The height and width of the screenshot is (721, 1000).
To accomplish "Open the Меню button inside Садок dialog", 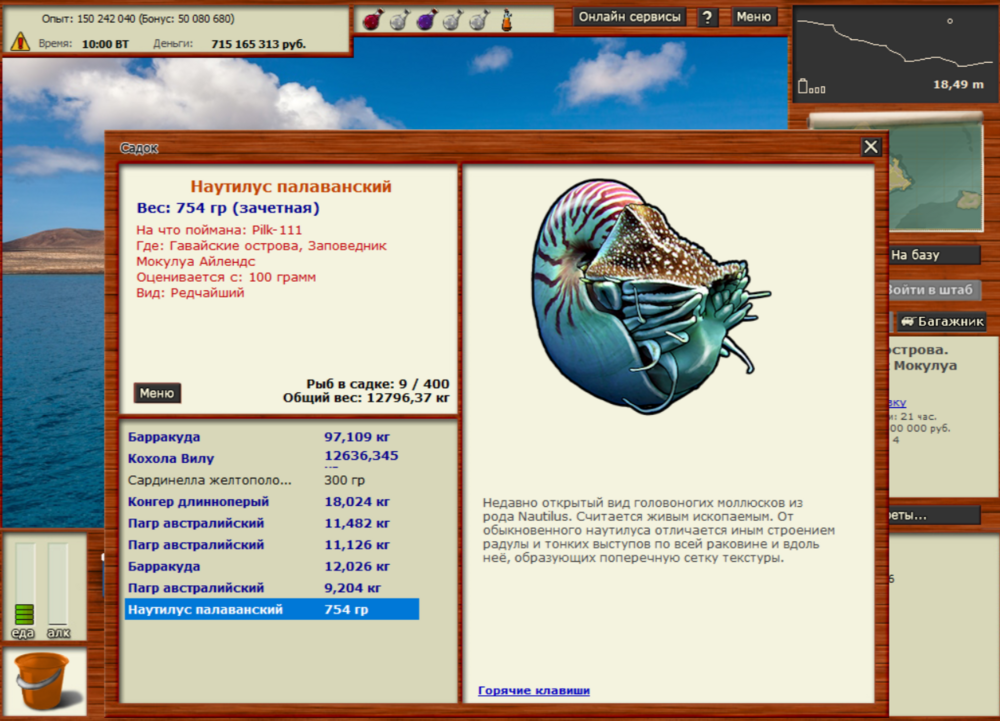I will (156, 393).
